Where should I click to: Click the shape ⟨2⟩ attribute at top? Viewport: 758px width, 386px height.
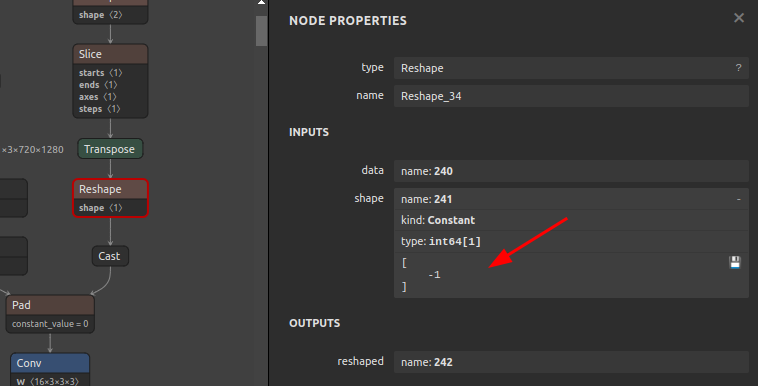click(x=101, y=15)
